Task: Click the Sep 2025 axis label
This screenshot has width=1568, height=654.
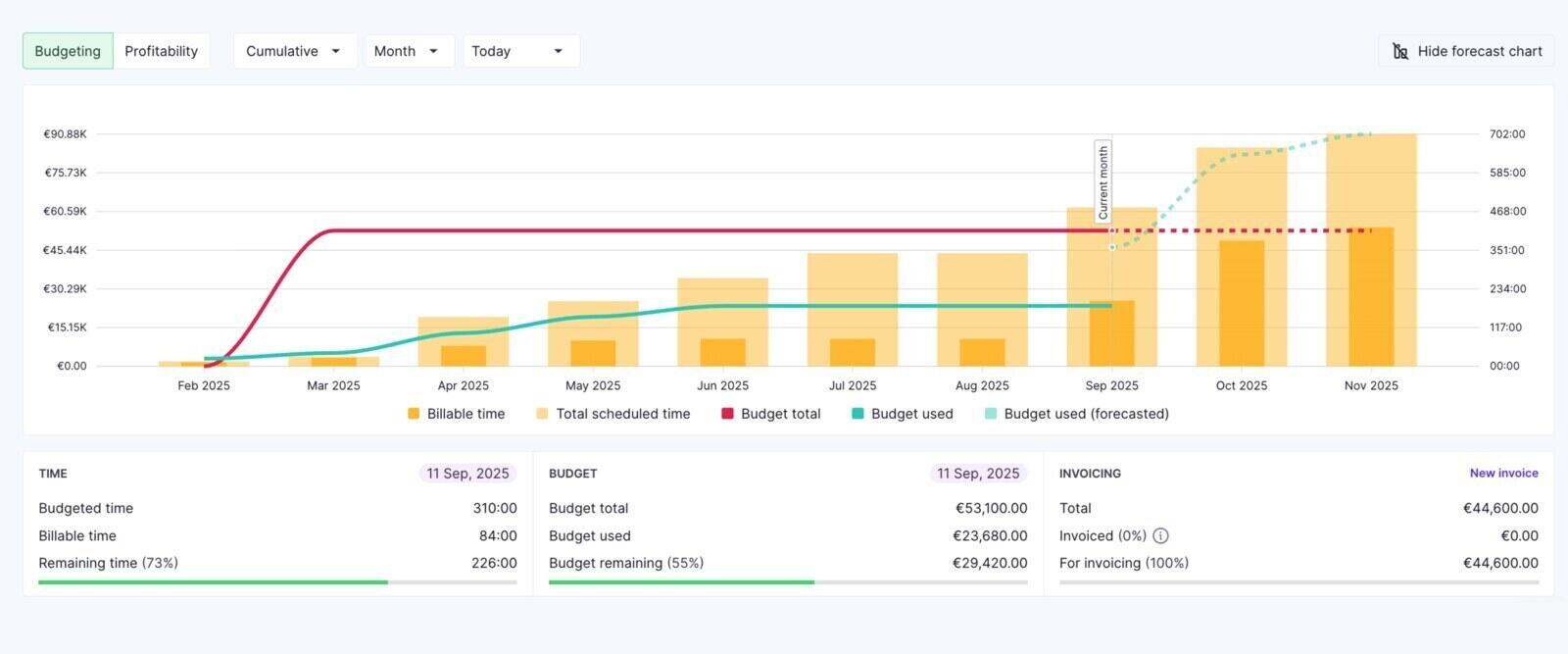Action: 1111,385
